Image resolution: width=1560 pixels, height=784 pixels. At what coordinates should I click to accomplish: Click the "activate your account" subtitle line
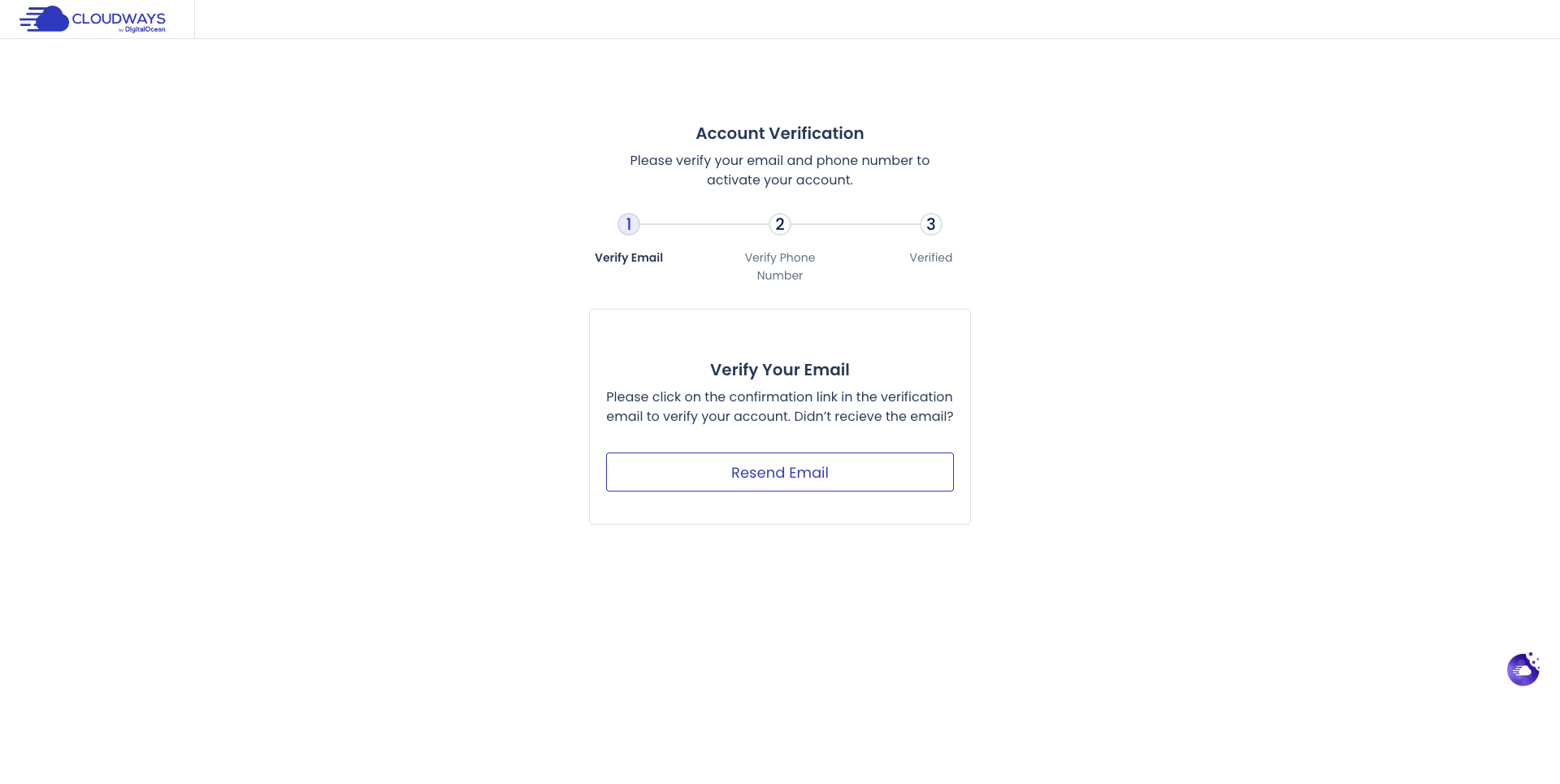(x=780, y=180)
